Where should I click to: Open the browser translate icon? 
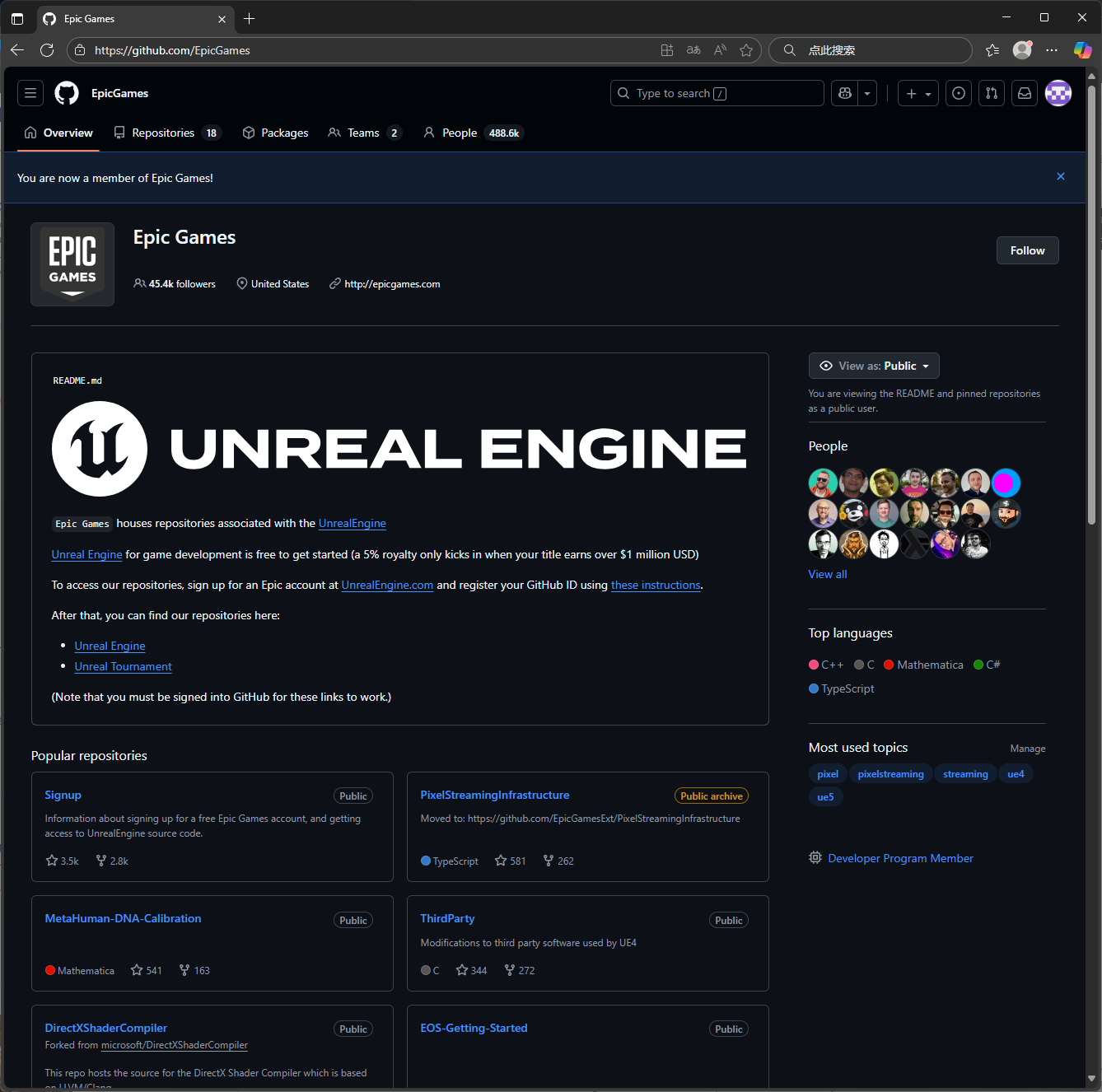pyautogui.click(x=693, y=50)
